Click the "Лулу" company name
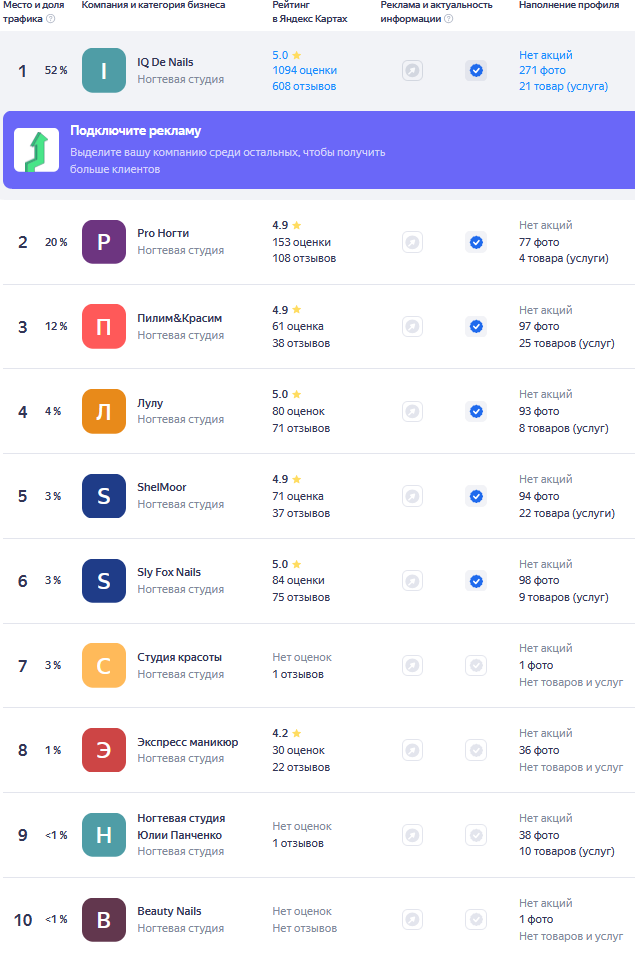This screenshot has width=635, height=959. tap(150, 403)
